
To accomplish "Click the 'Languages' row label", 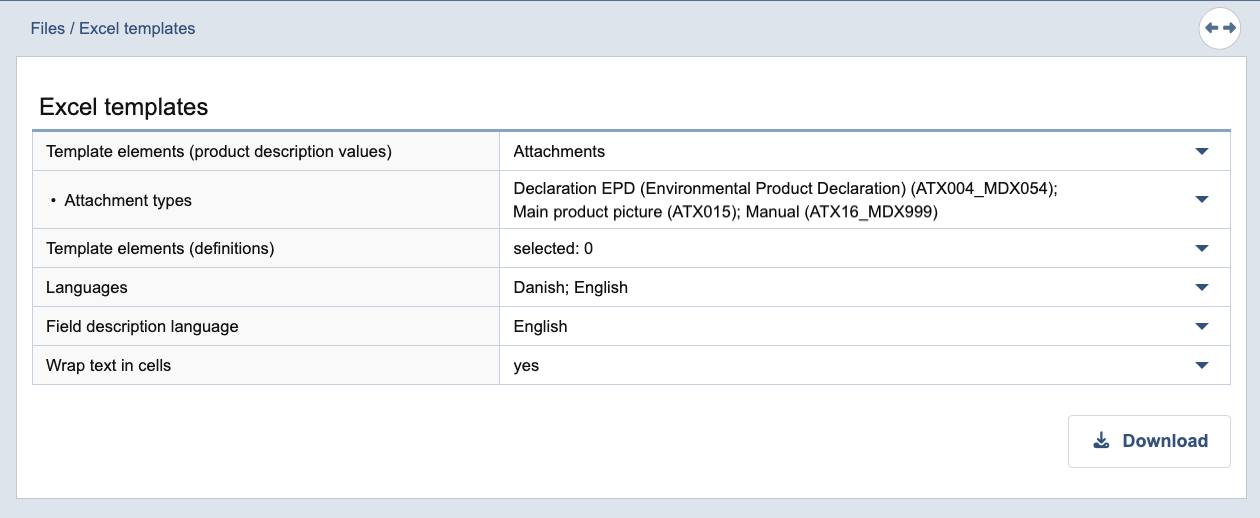I will [x=87, y=287].
